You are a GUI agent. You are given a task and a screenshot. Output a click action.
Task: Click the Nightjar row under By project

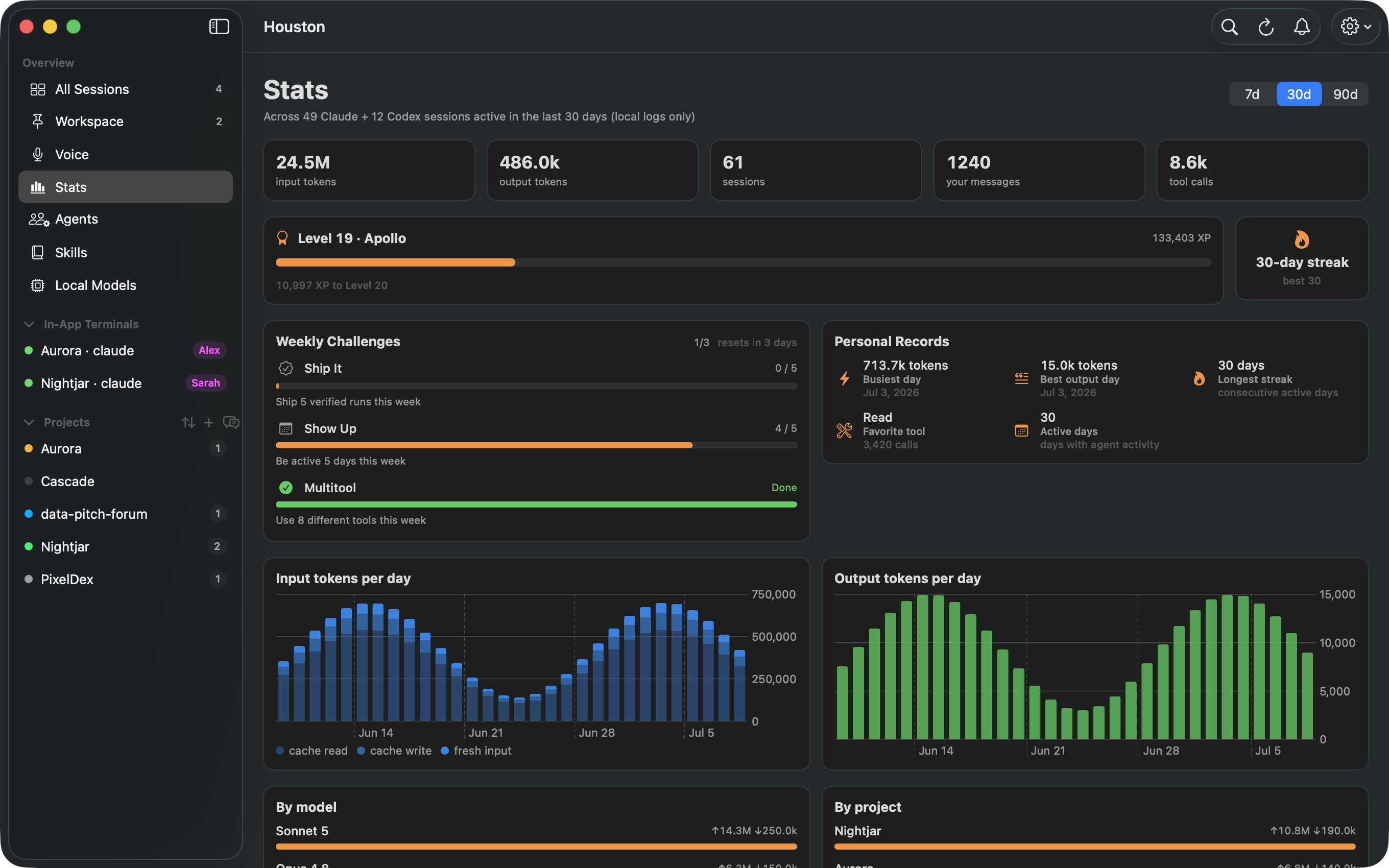click(1095, 837)
